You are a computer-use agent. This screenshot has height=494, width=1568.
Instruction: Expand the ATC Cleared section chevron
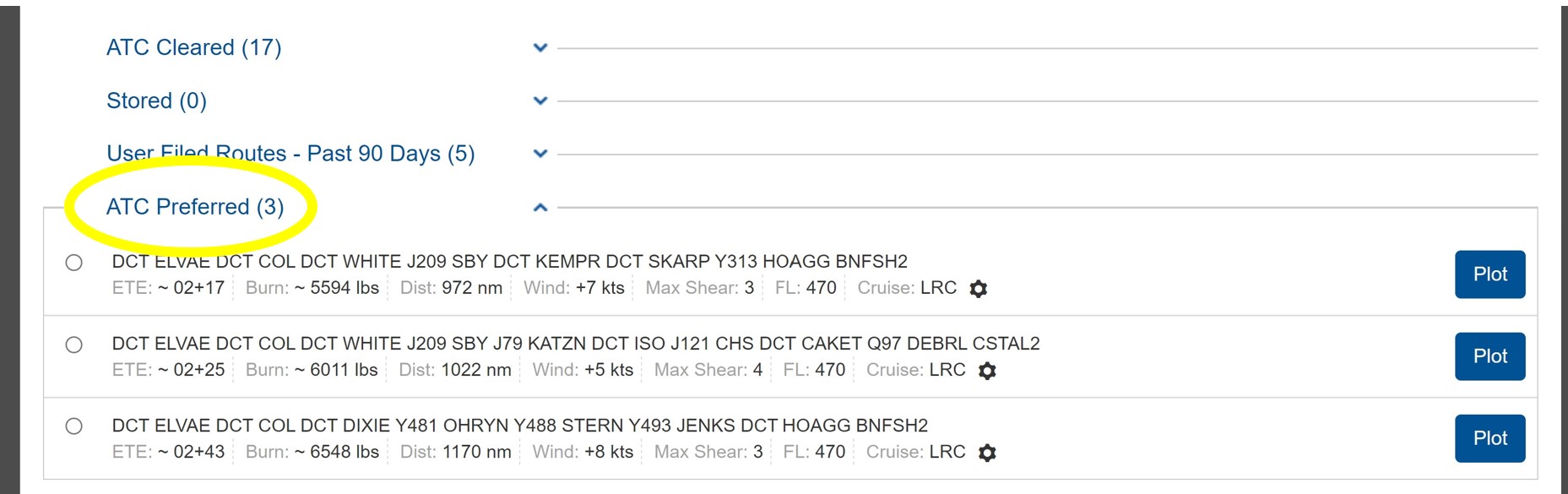click(540, 48)
